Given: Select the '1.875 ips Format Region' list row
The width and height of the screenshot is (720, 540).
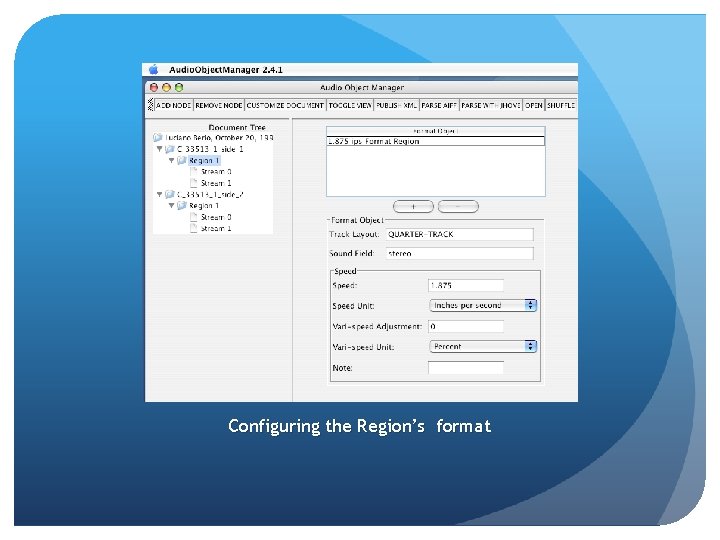Looking at the screenshot, I should (436, 141).
